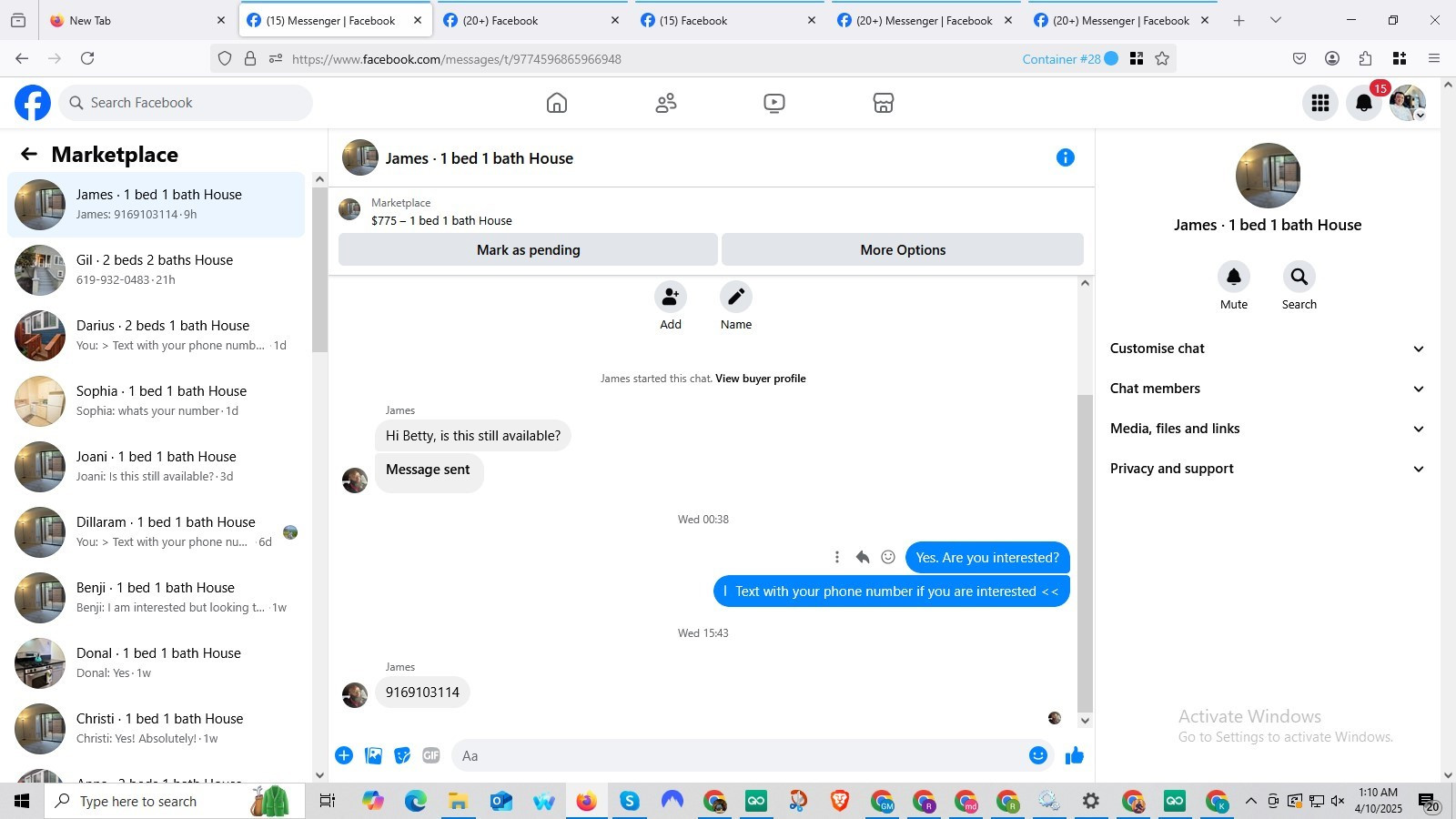
Task: Open Joani 1 bed 1 bath House chat
Action: (x=157, y=467)
